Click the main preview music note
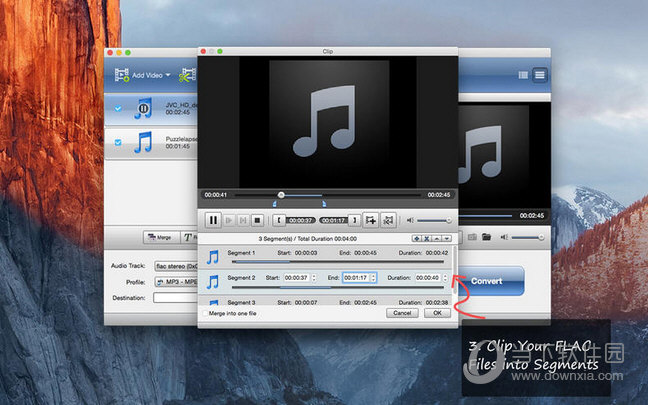 [x=479, y=154]
